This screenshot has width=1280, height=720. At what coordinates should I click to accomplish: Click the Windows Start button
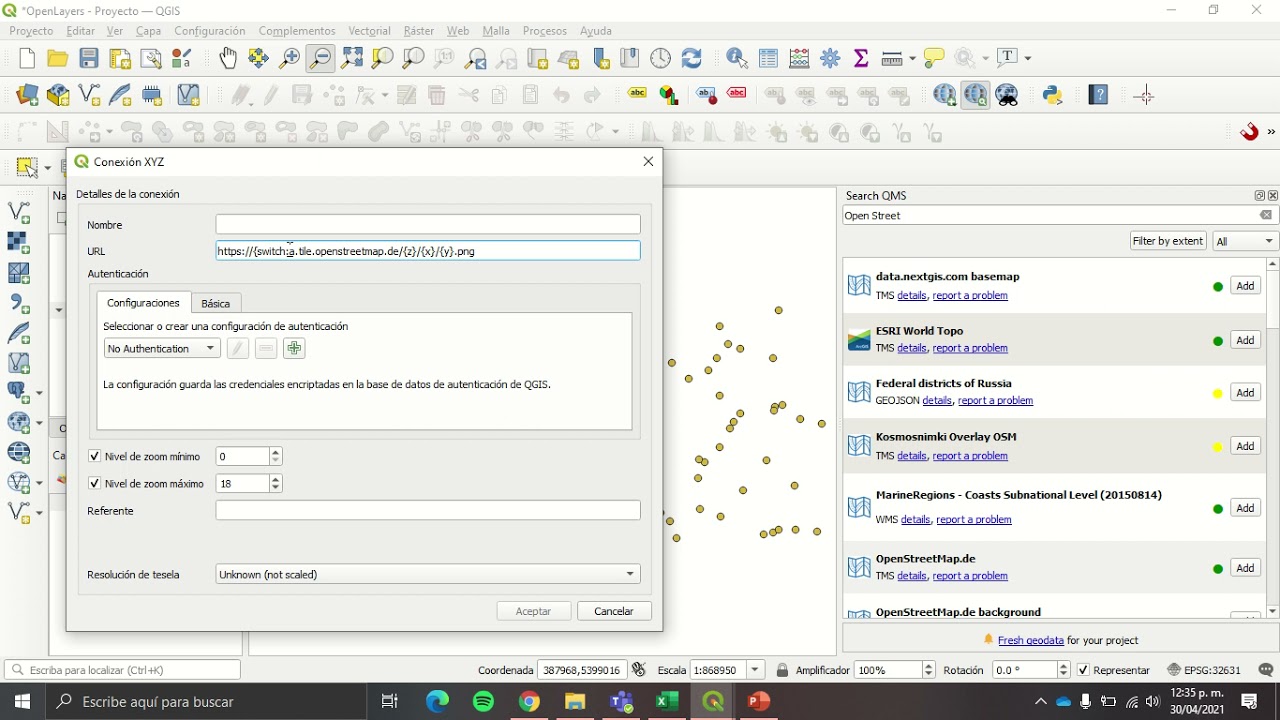(22, 701)
